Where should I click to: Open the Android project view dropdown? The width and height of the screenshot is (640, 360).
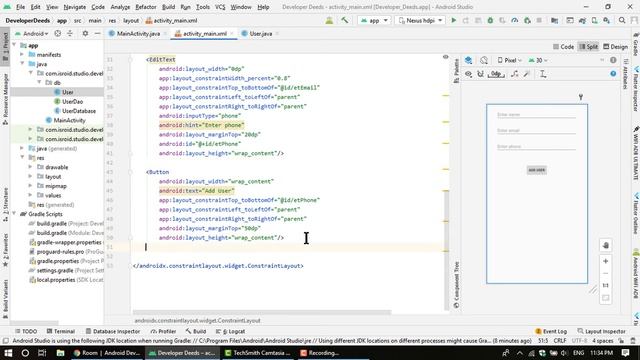(33, 33)
